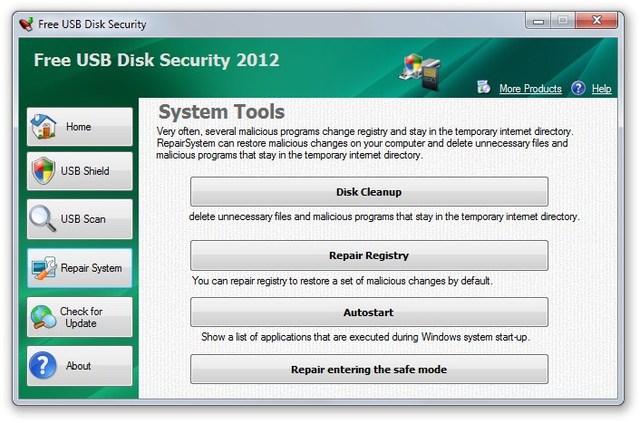Close the Free USB Disk Security window
This screenshot has height=423, width=640.
[596, 20]
